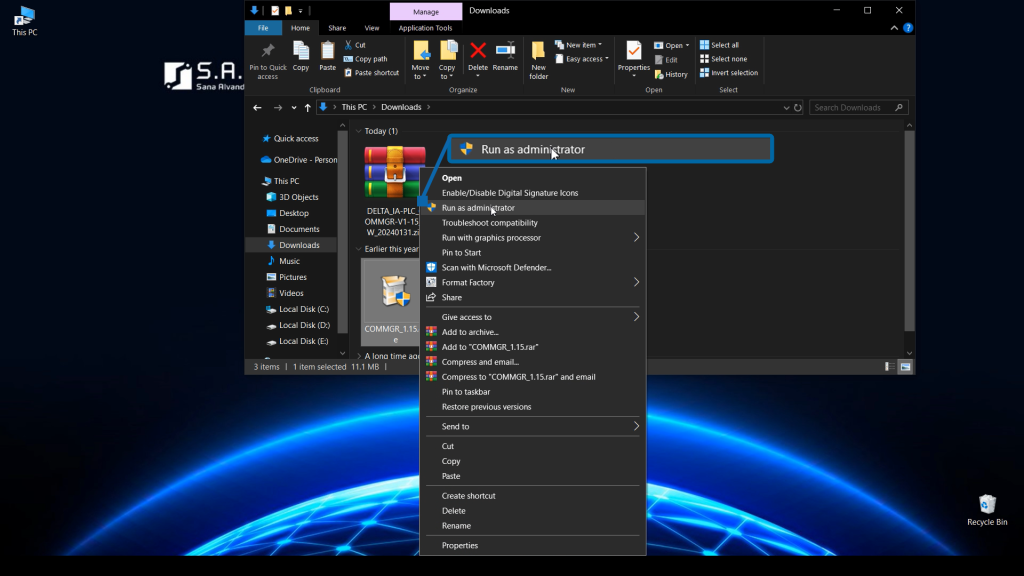Choose Pin to taskbar menu entry
Screen dimensions: 1024x576
click(533, 392)
